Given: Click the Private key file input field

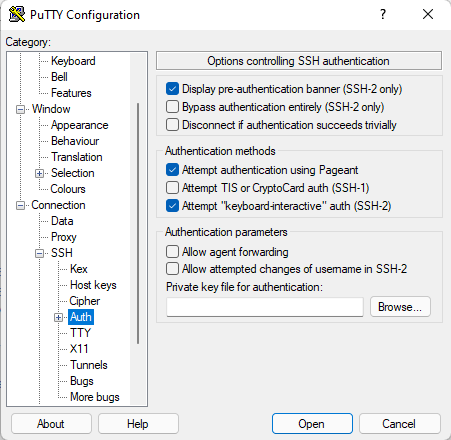Looking at the screenshot, I should coord(265,307).
